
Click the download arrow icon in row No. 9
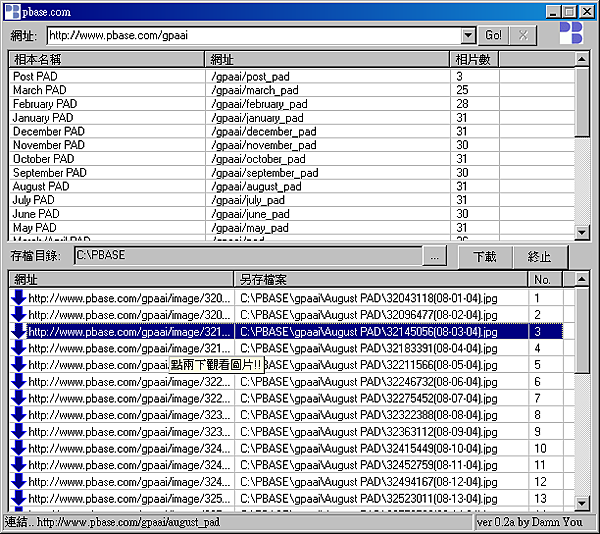click(18, 431)
